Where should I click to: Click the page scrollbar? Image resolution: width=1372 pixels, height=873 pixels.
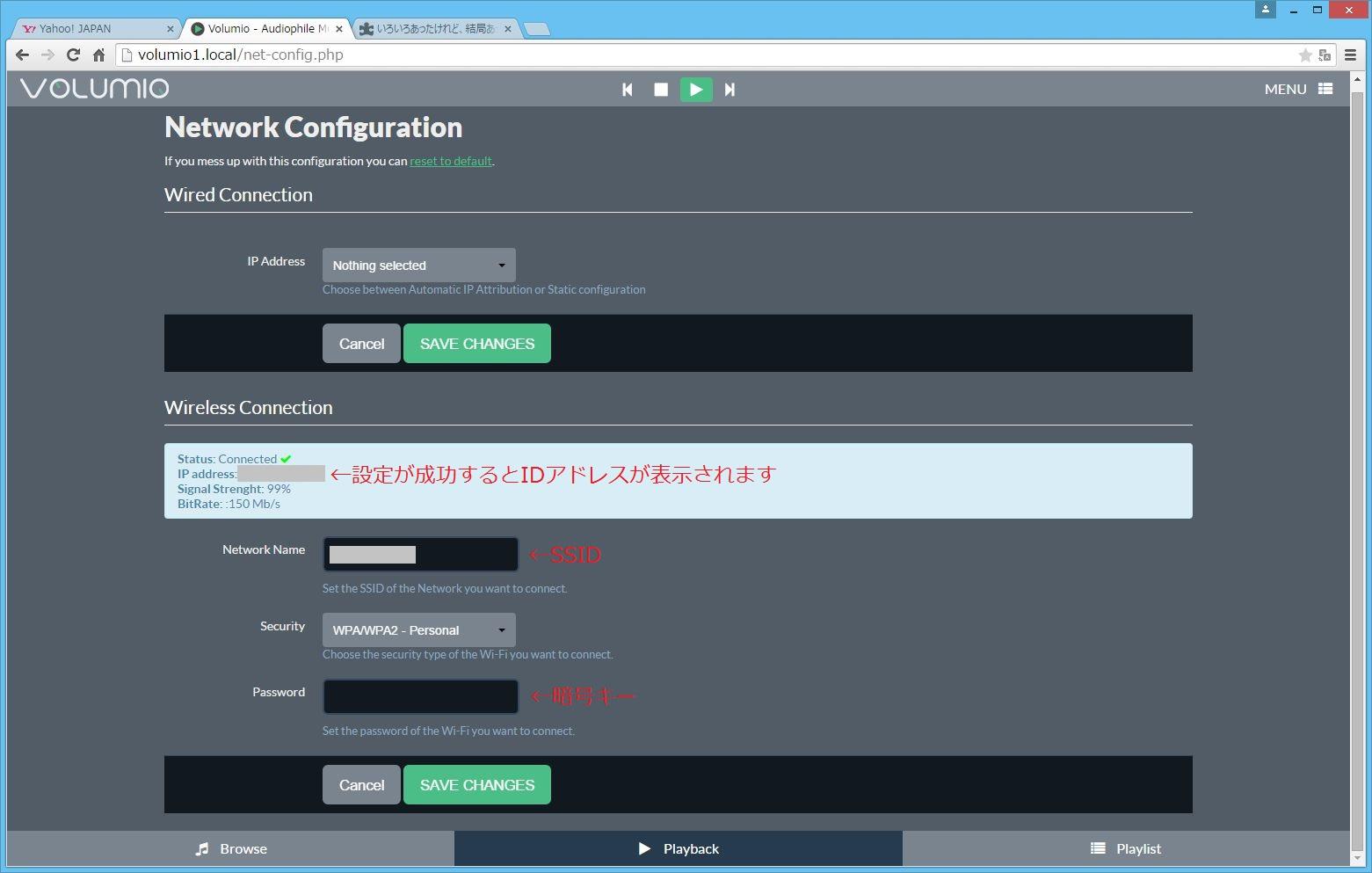pos(1357,469)
